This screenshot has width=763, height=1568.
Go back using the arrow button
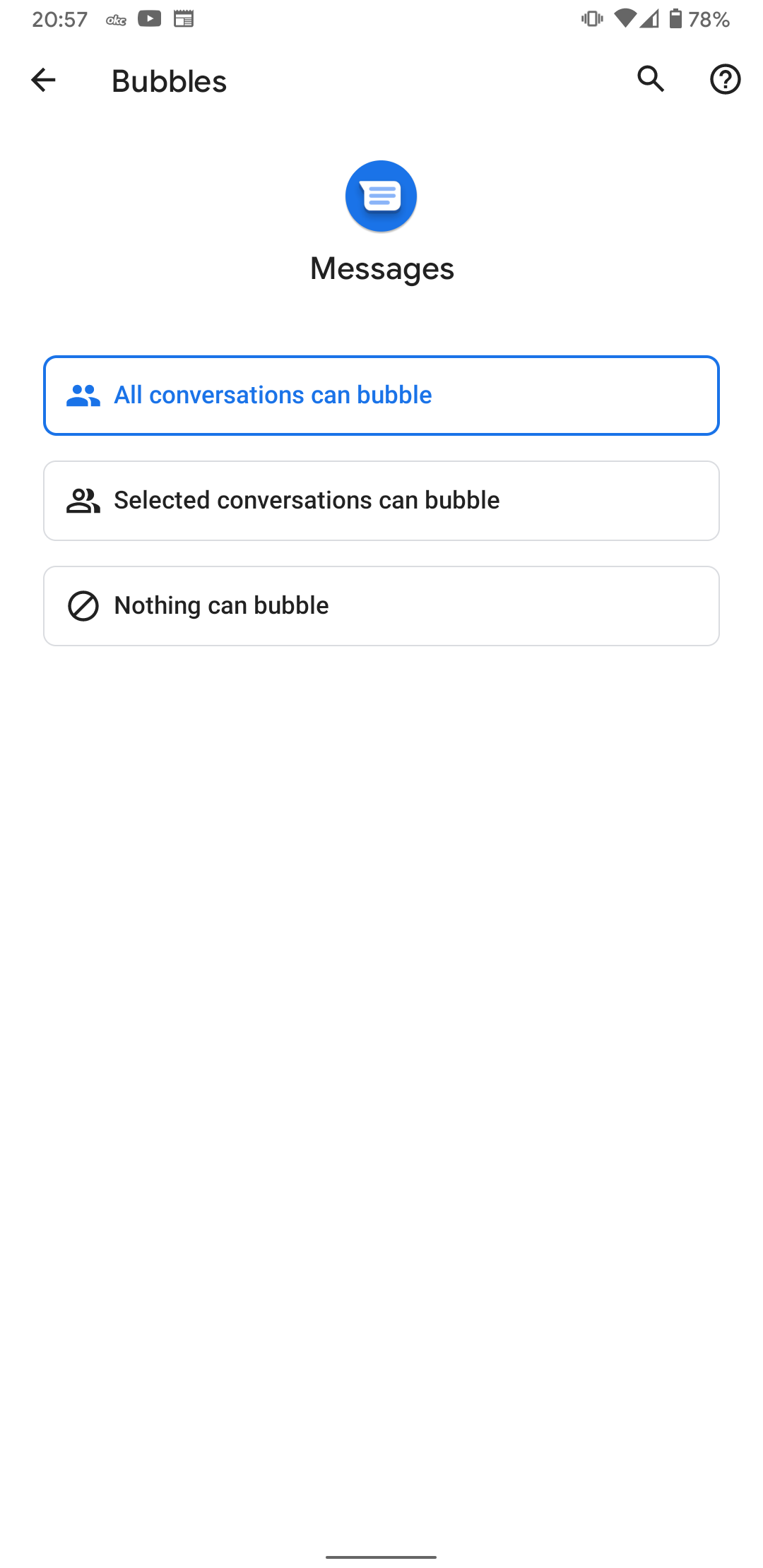coord(42,80)
